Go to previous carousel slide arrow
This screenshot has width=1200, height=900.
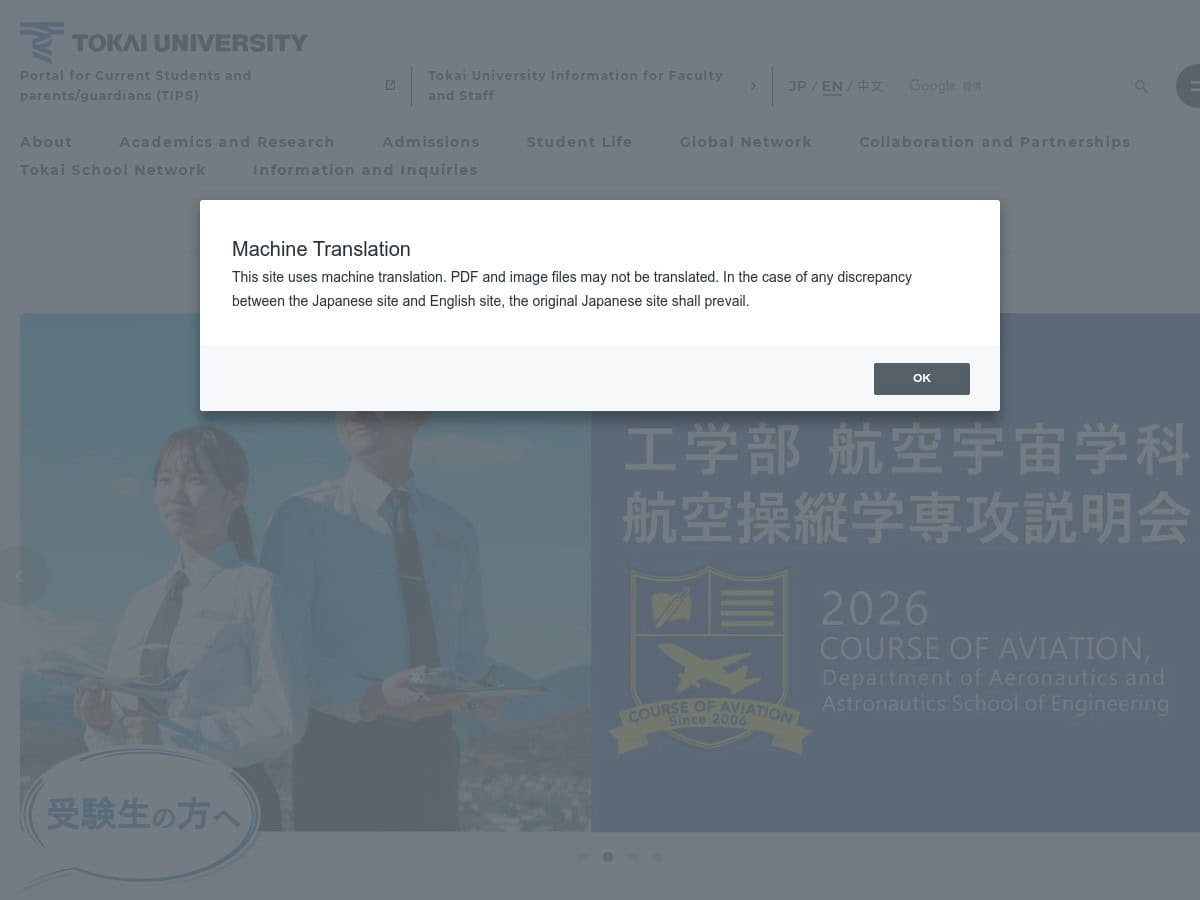[22, 575]
